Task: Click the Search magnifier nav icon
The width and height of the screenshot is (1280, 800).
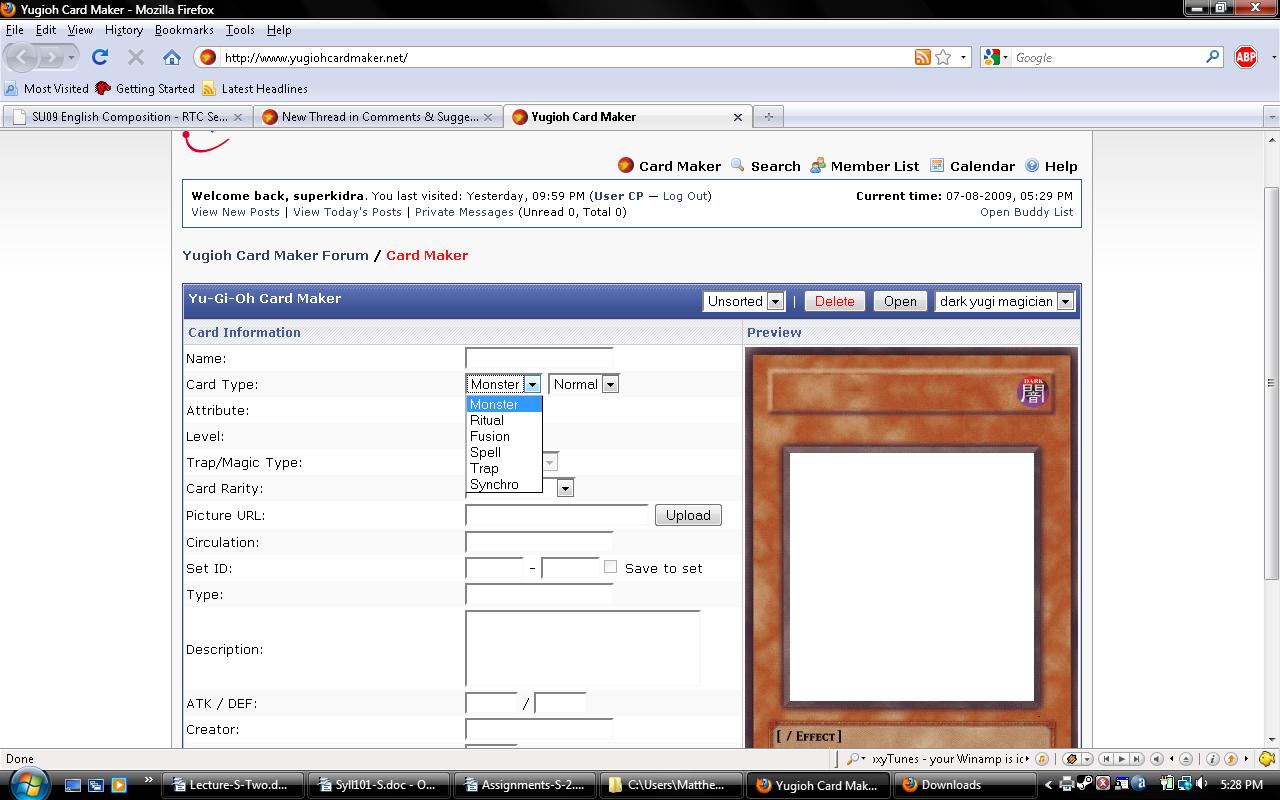Action: pos(738,165)
